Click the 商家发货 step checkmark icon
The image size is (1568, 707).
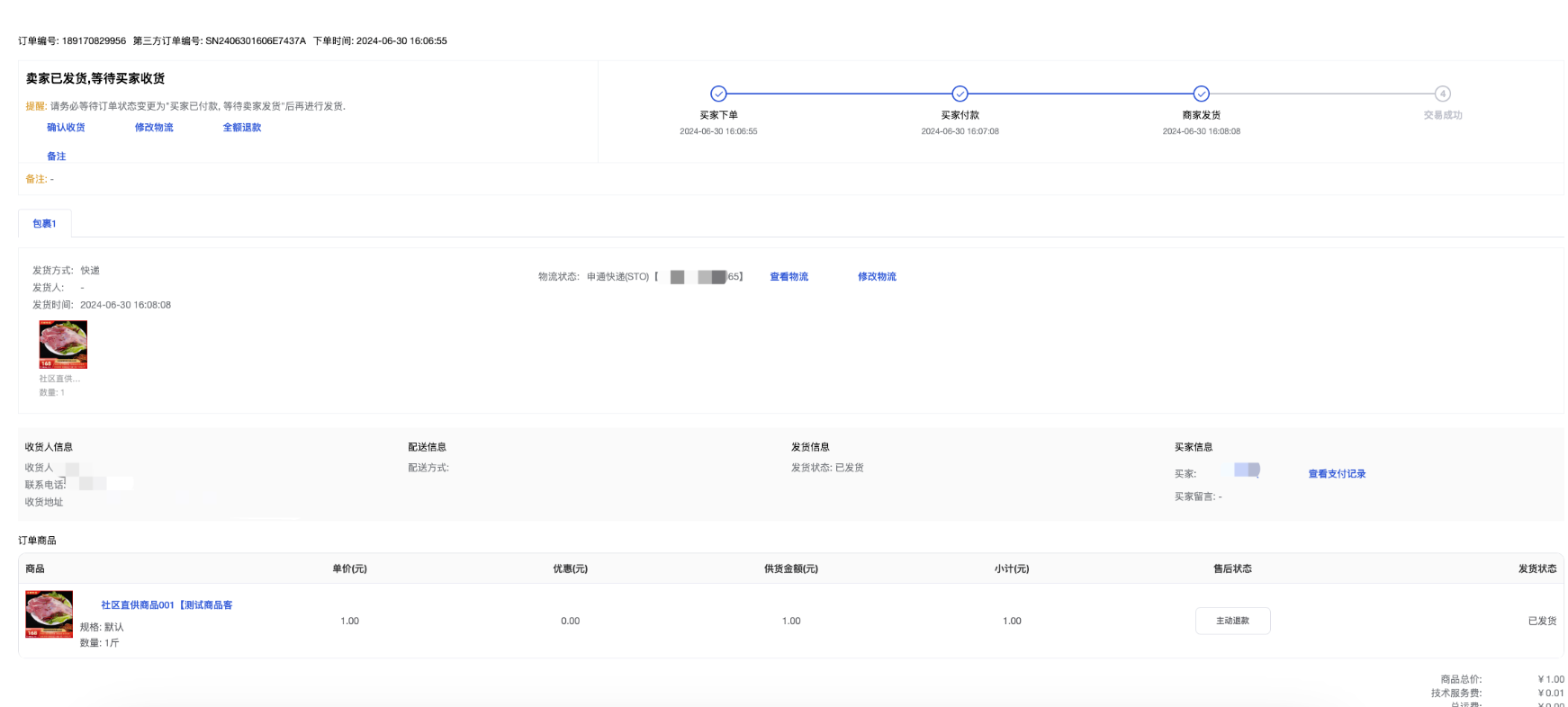tap(1201, 94)
